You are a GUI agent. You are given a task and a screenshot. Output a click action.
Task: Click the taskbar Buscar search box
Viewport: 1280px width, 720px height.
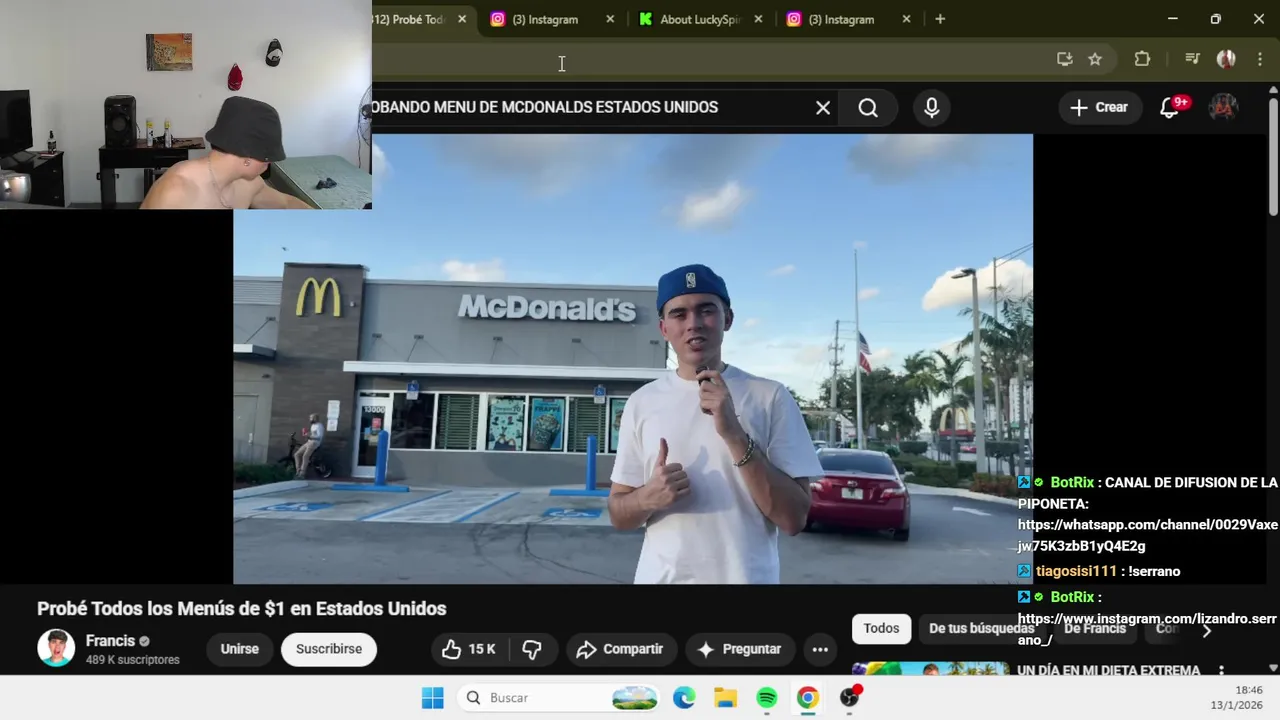(560, 698)
